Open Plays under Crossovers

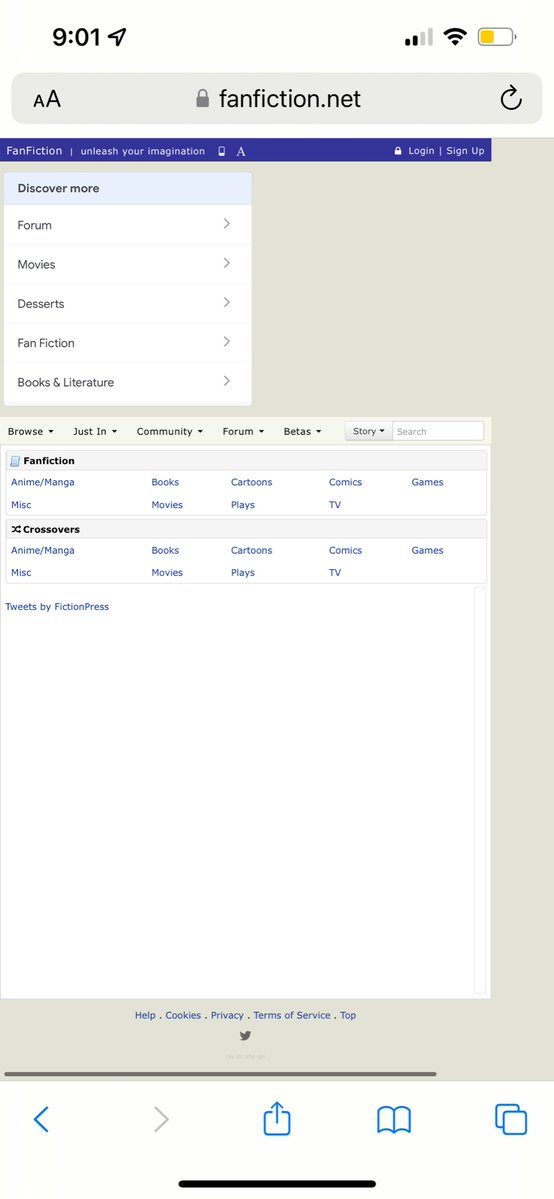point(243,573)
